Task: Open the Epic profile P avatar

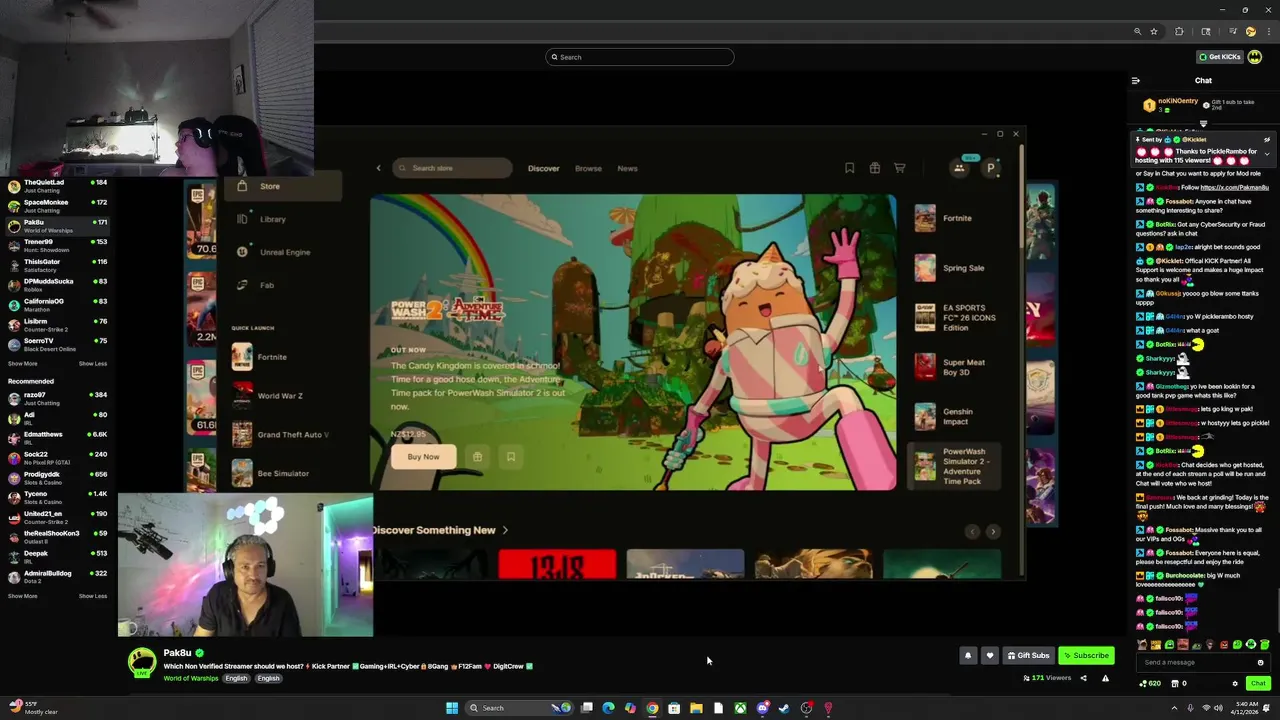Action: (991, 168)
